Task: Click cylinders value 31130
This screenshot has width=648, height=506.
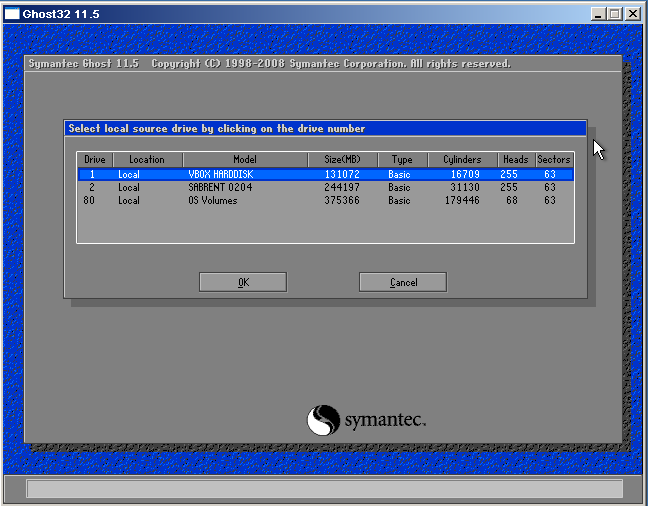Action: [x=465, y=187]
